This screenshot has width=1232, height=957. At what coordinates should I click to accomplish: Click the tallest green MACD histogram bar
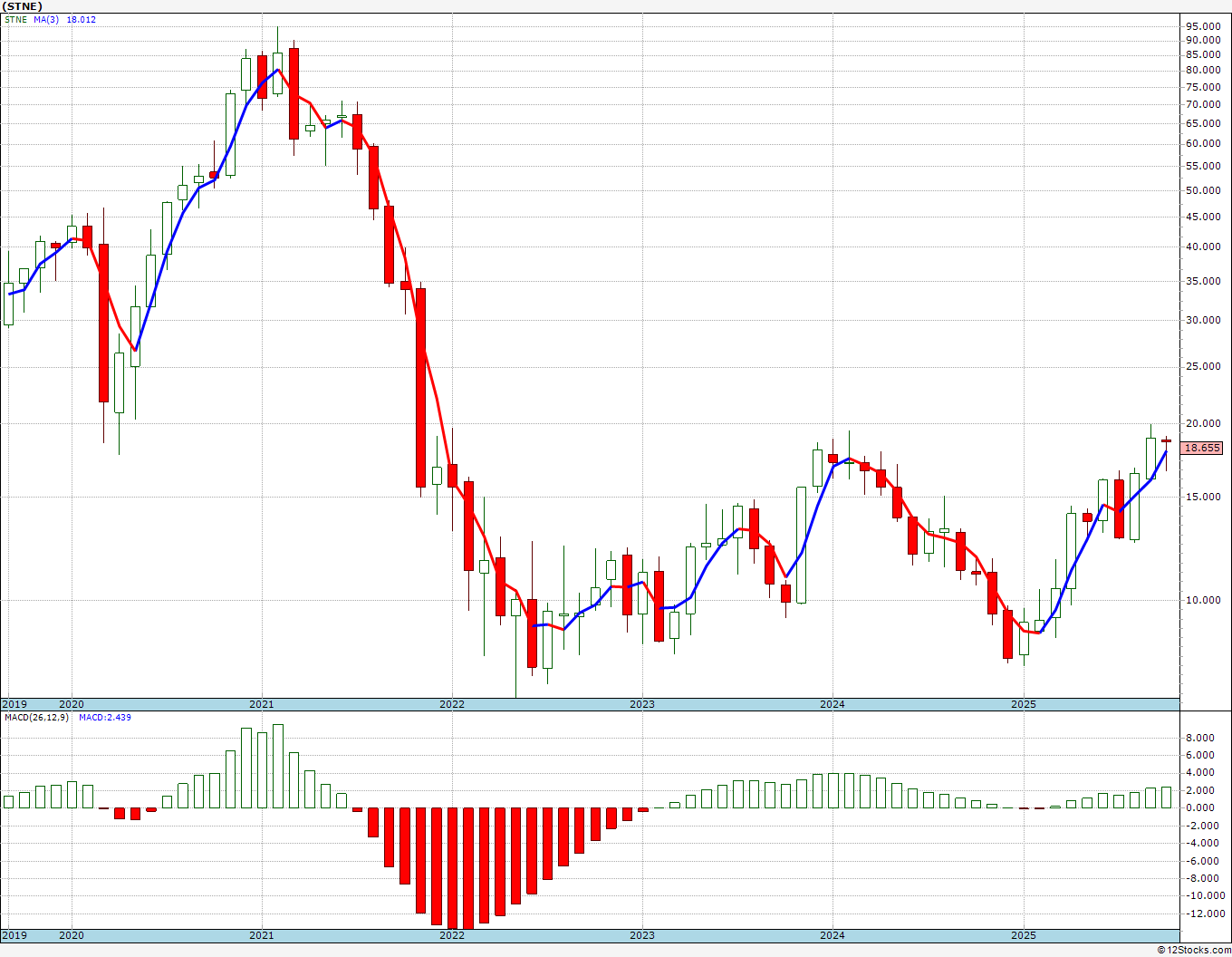(278, 766)
